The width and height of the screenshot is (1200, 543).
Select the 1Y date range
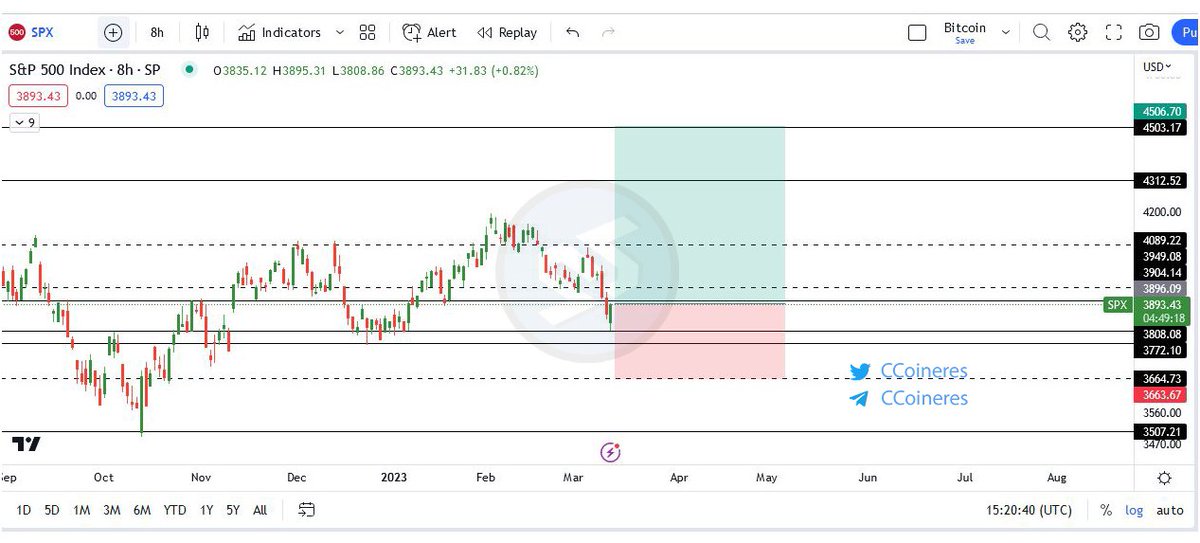pos(206,510)
